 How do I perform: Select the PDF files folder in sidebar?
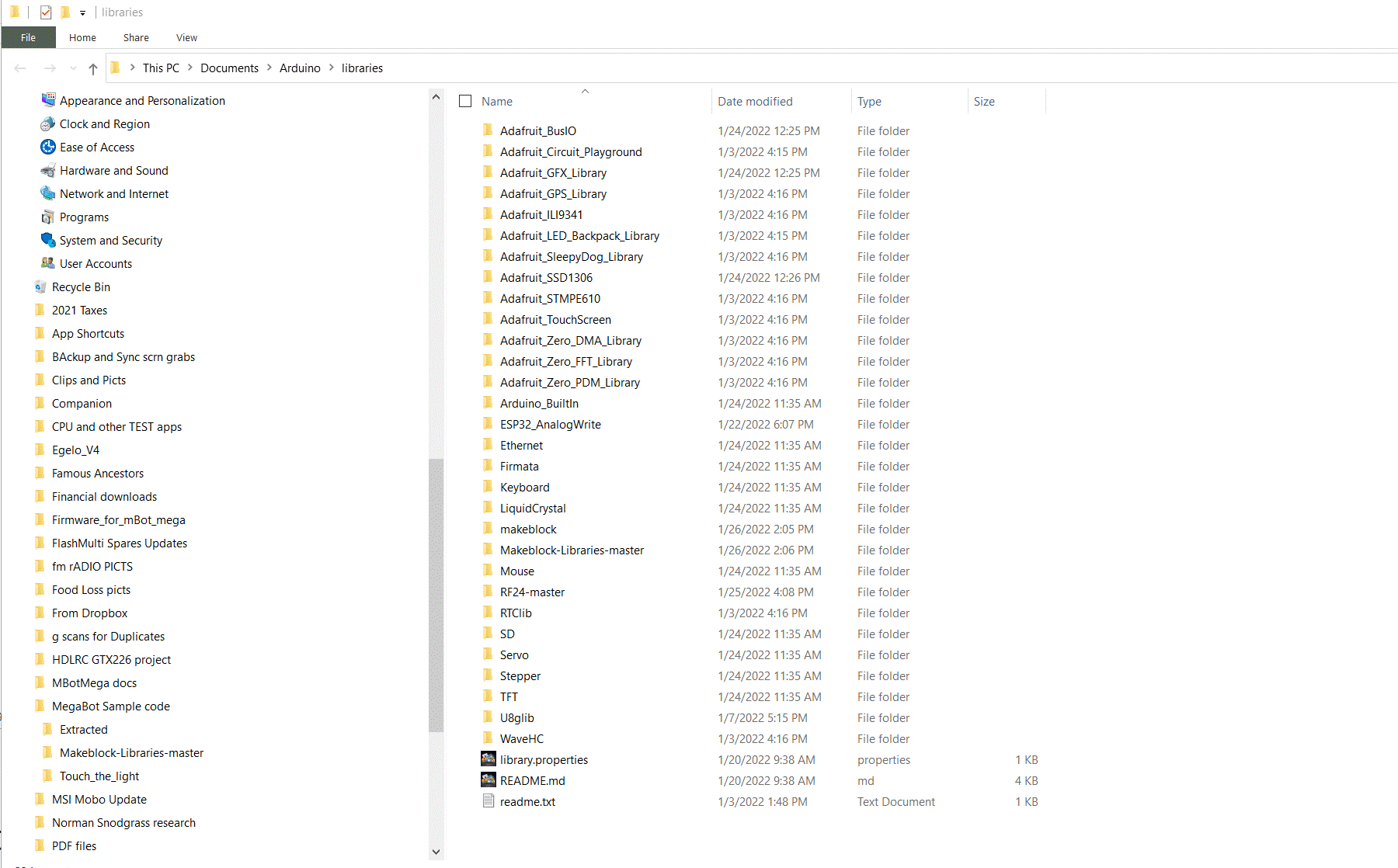pyautogui.click(x=75, y=846)
